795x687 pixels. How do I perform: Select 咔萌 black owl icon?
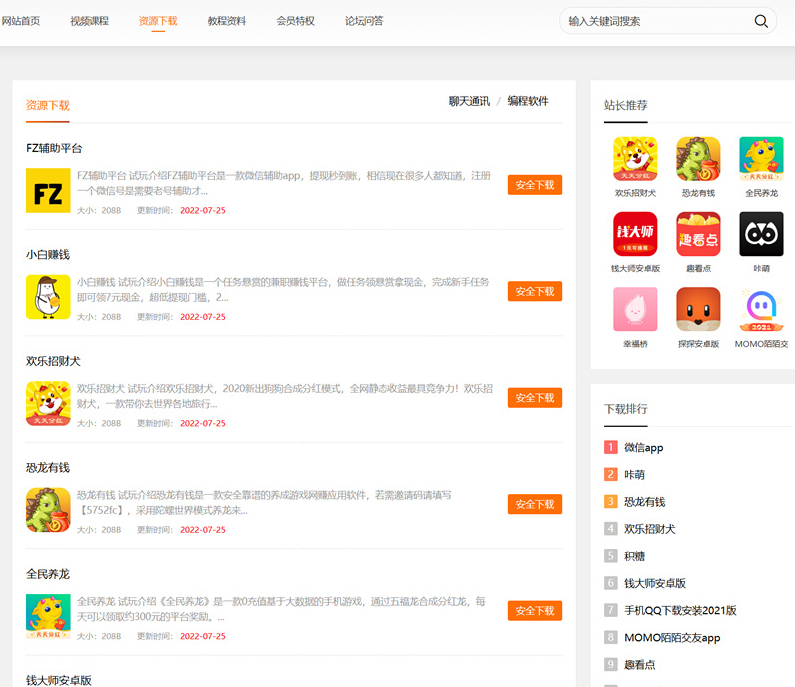(x=761, y=234)
